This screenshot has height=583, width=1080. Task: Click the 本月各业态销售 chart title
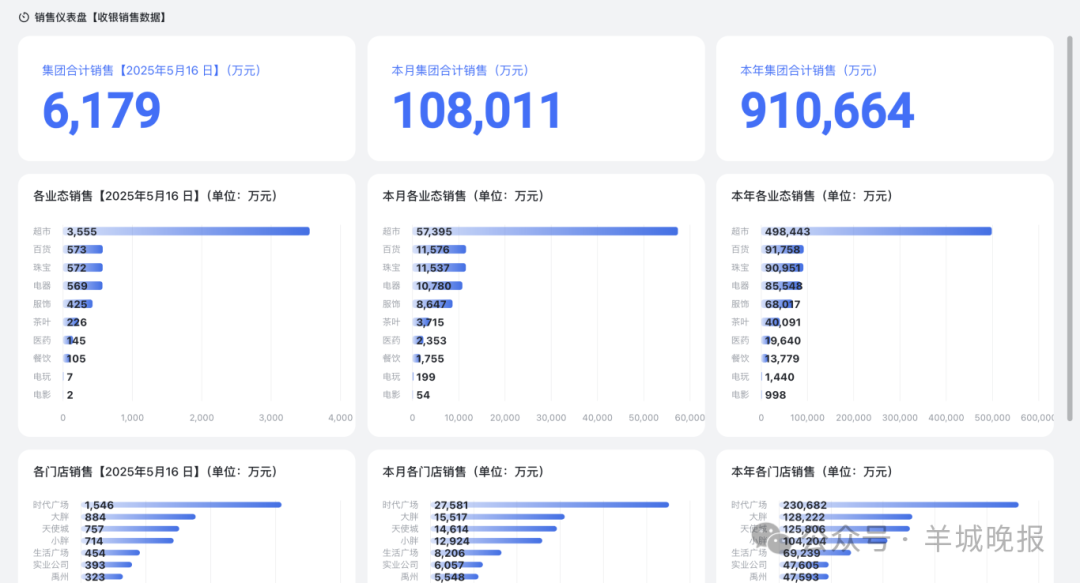(x=462, y=196)
